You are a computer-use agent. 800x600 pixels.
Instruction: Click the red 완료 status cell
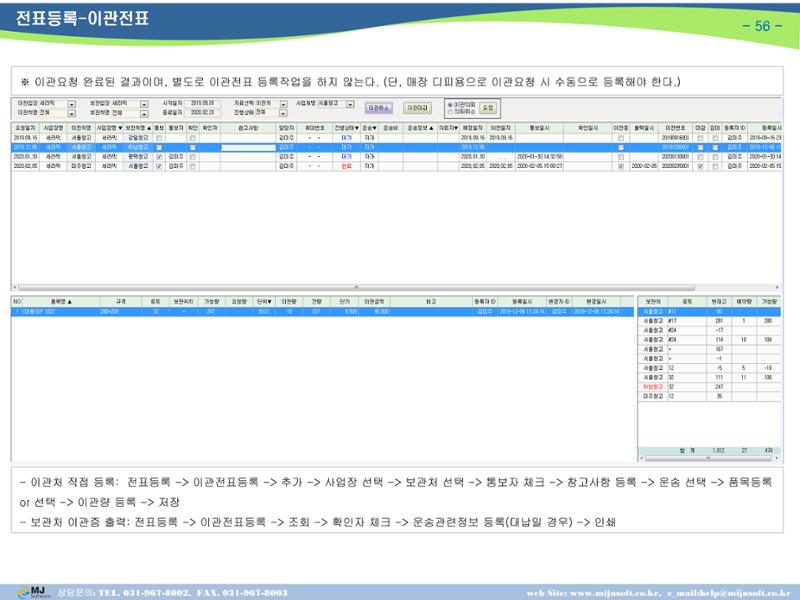coord(346,166)
